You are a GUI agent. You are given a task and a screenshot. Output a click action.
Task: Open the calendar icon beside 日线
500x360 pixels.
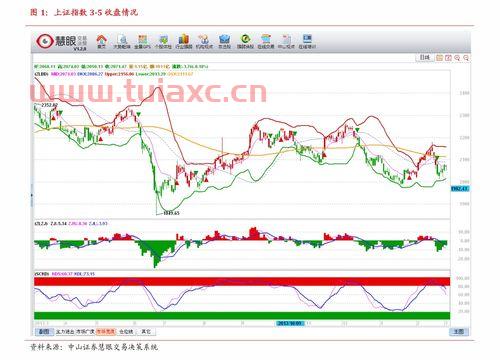439,58
